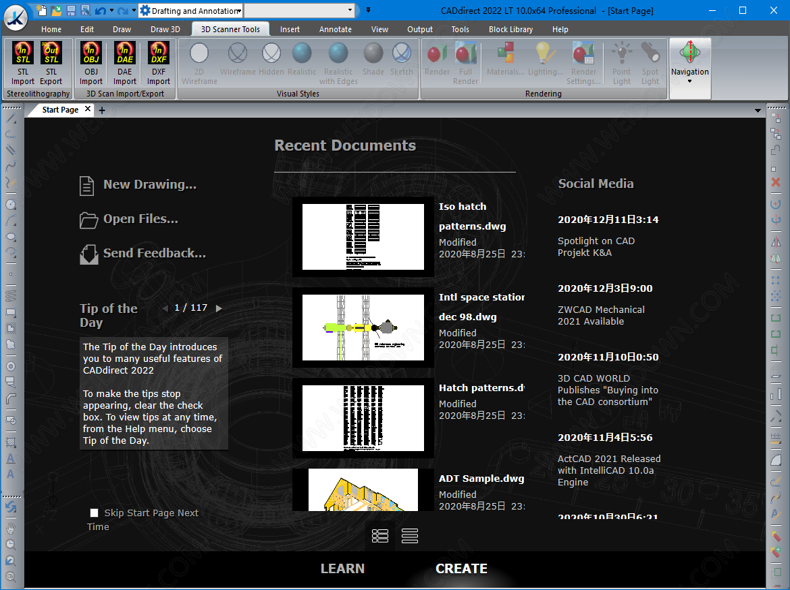
Task: Click the Save As icon in quick access toolbar
Action: [85, 11]
